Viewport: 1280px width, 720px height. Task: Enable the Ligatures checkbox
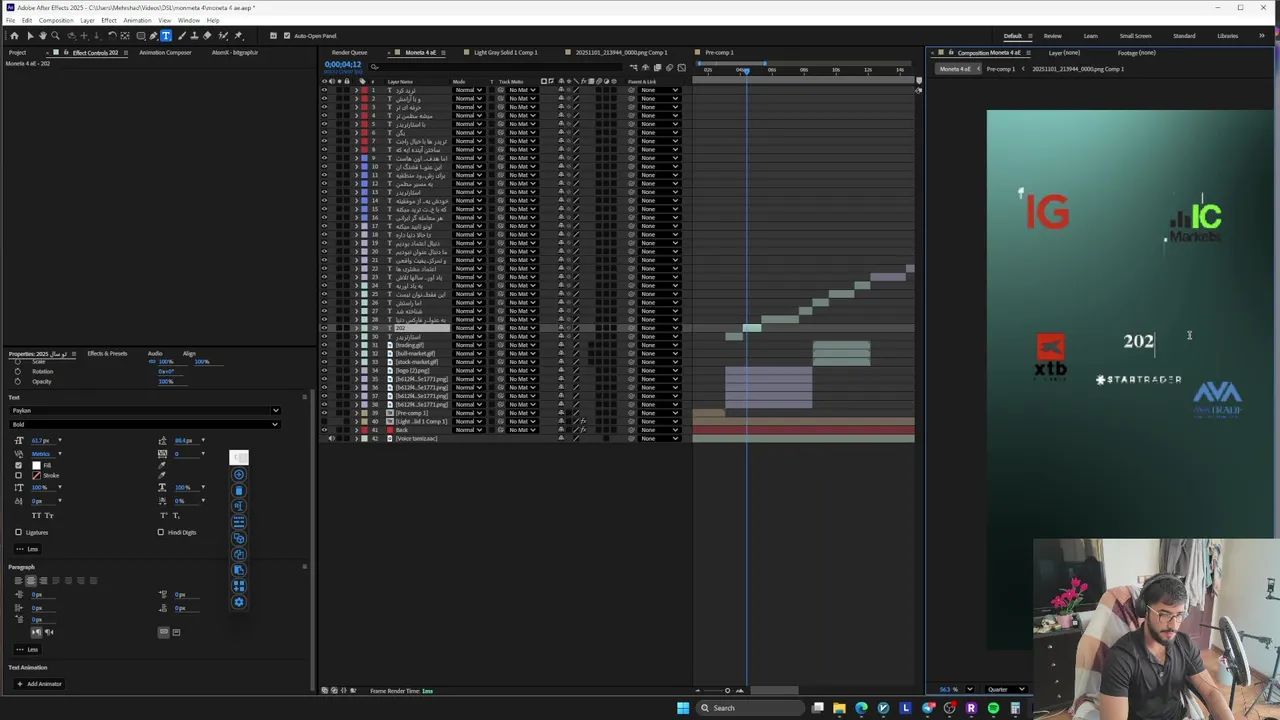18,532
